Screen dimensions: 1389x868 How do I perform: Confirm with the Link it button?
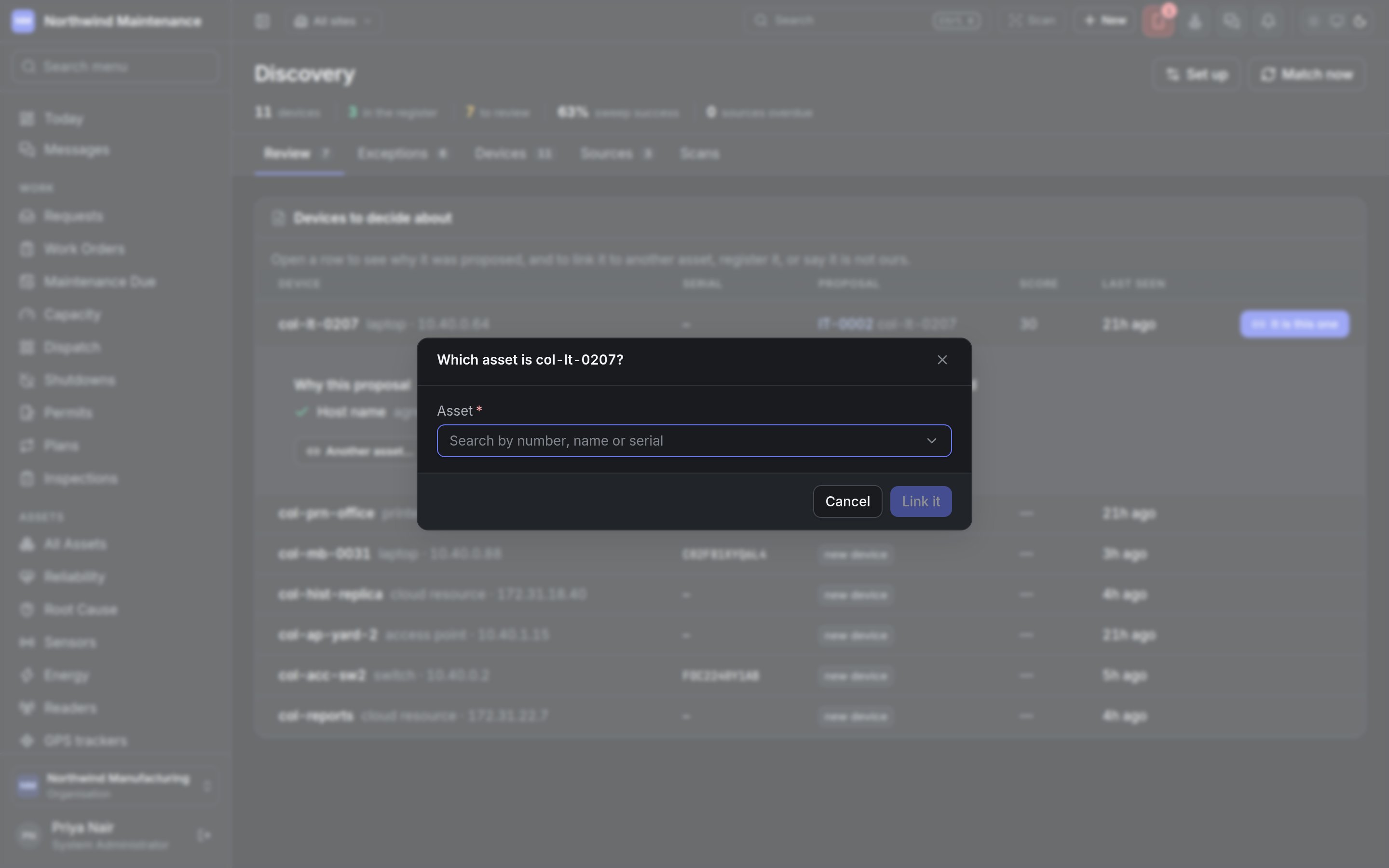(921, 502)
